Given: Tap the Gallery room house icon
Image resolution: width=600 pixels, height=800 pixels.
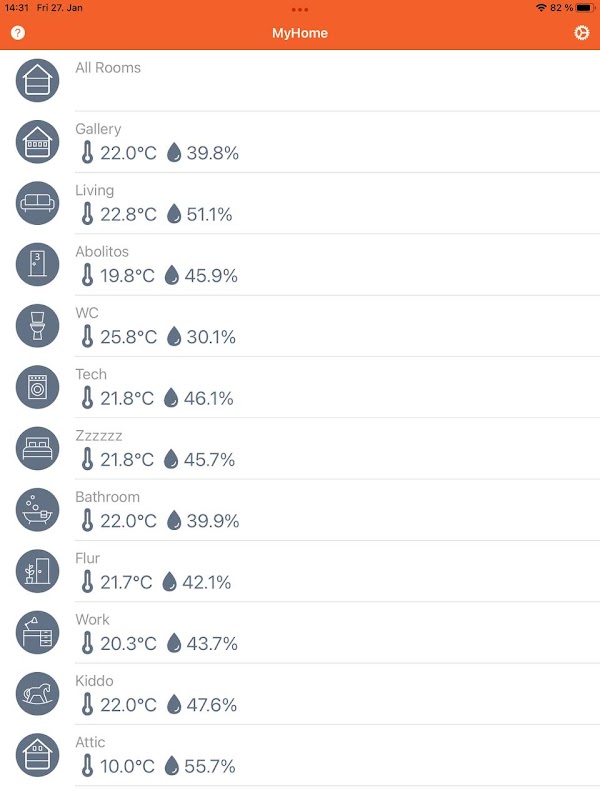Looking at the screenshot, I should 37,142.
